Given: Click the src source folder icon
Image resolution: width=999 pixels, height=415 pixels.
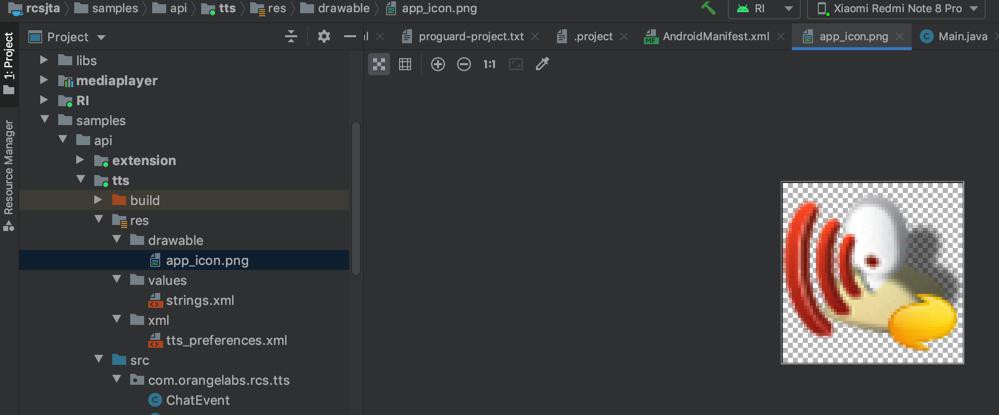Looking at the screenshot, I should point(119,360).
